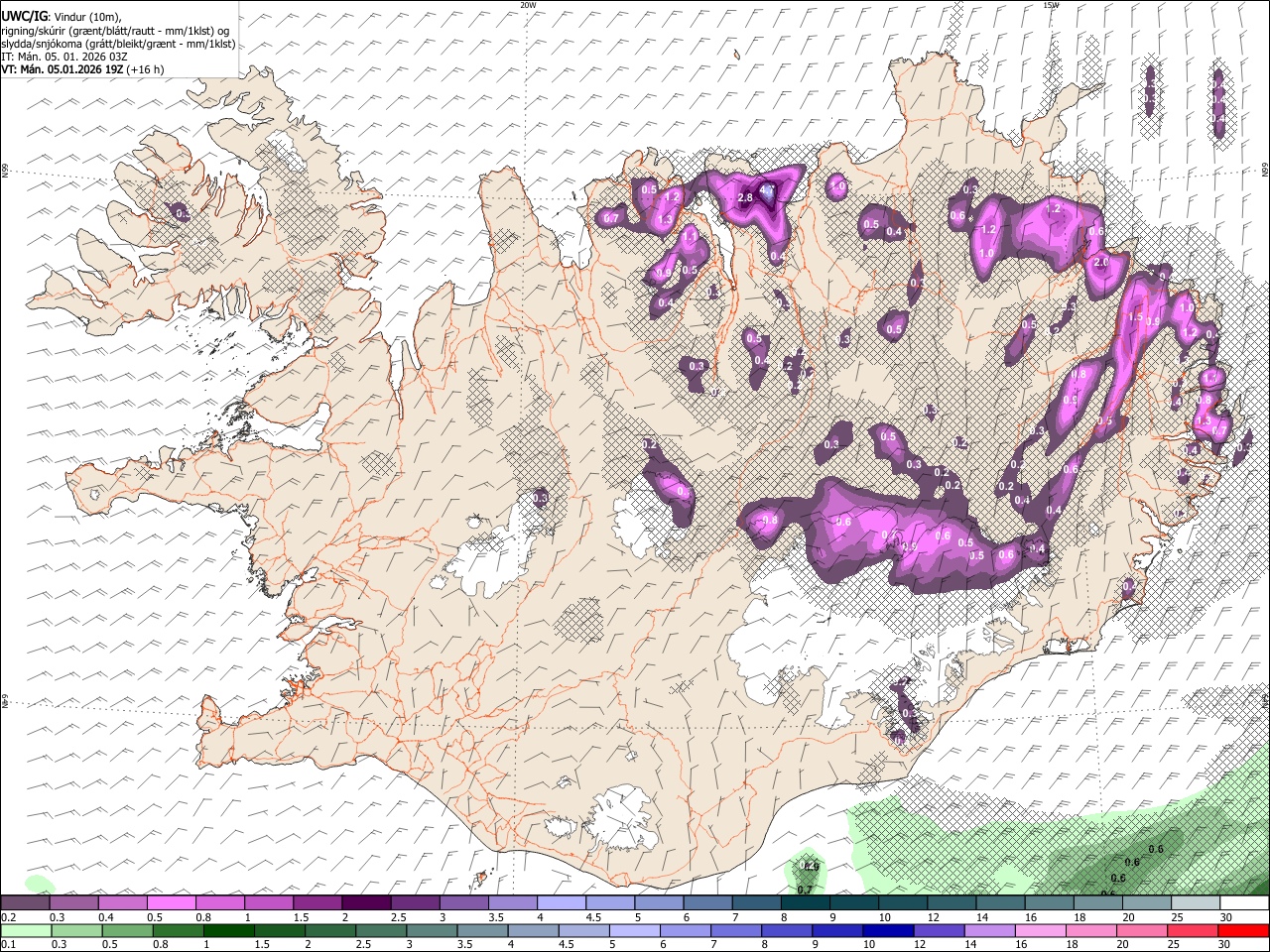Click the "2.0" snowfall value on the map
1270x952 pixels.
click(x=1100, y=262)
